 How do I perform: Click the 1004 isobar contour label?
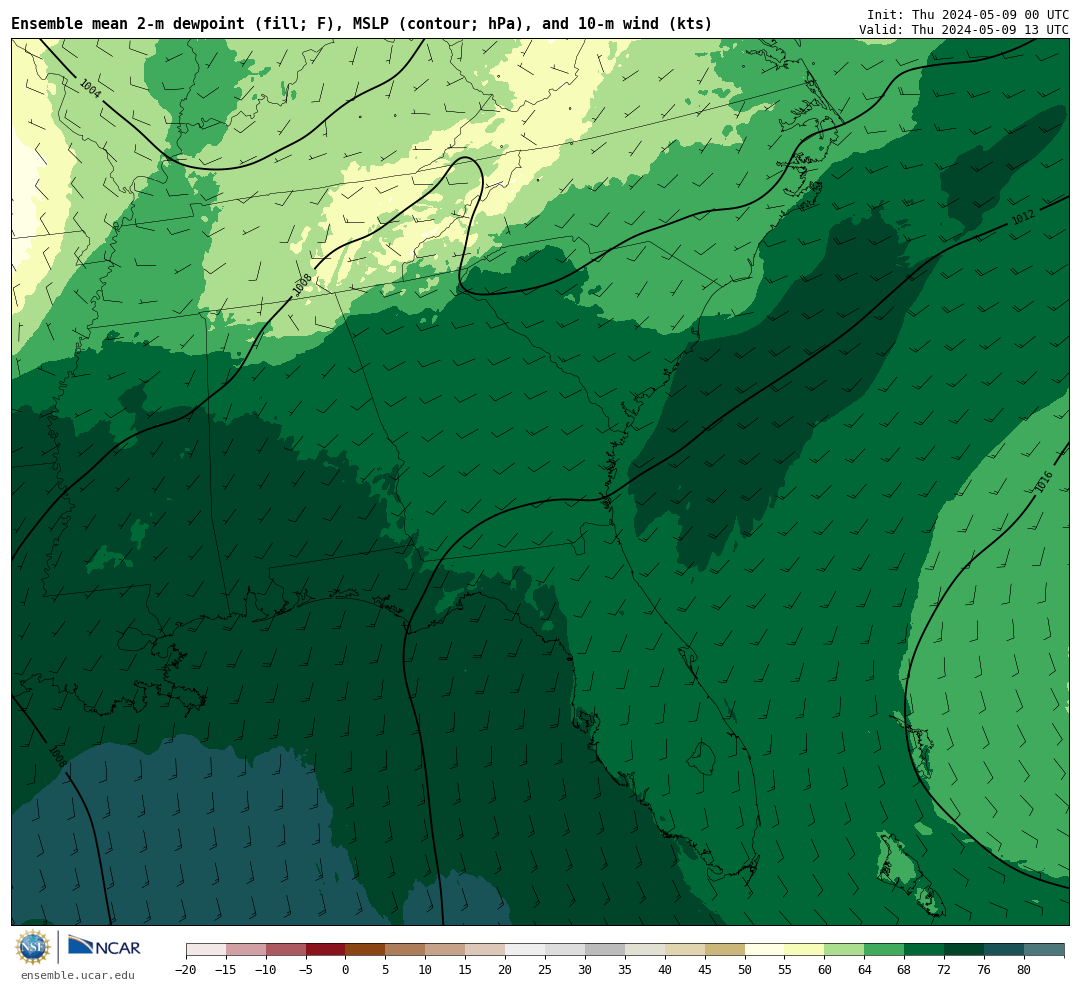click(x=90, y=88)
